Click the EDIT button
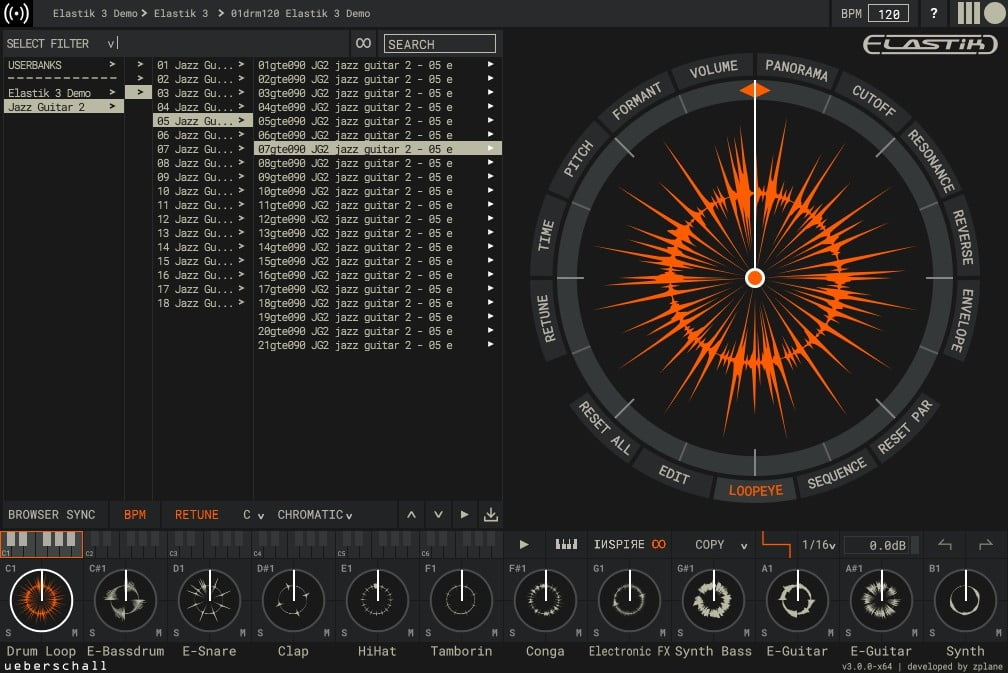The width and height of the screenshot is (1008, 673). point(674,474)
